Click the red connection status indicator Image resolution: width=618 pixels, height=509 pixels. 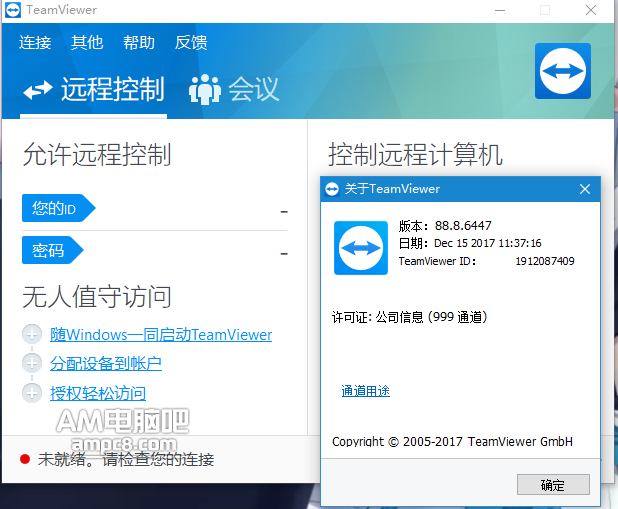tap(25, 459)
